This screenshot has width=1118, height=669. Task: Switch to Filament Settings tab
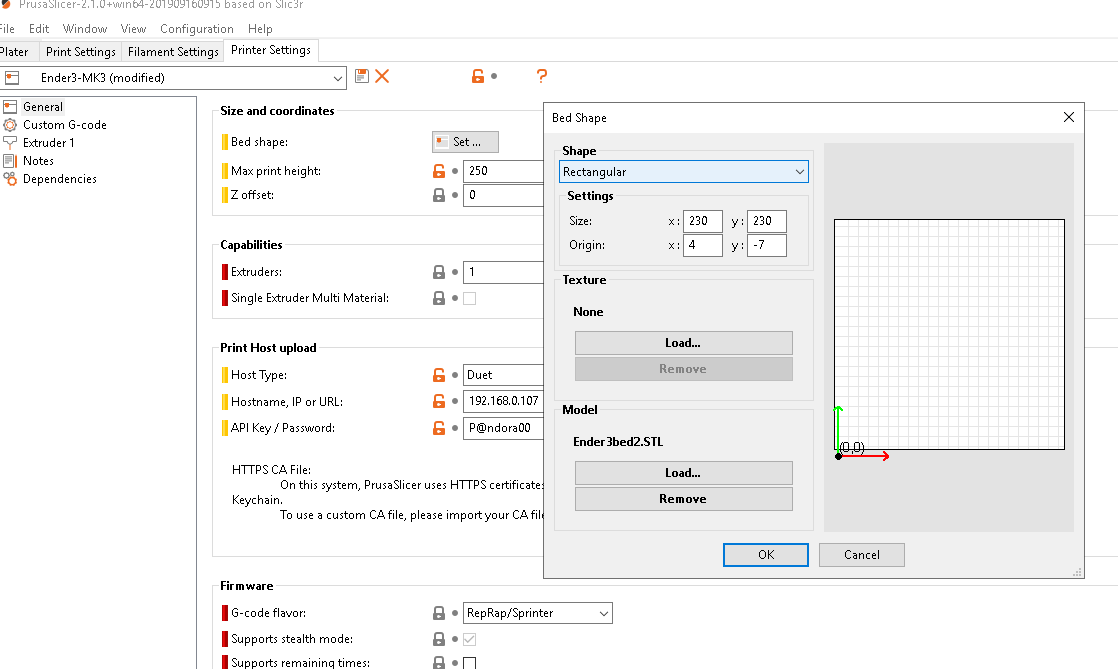pyautogui.click(x=173, y=51)
